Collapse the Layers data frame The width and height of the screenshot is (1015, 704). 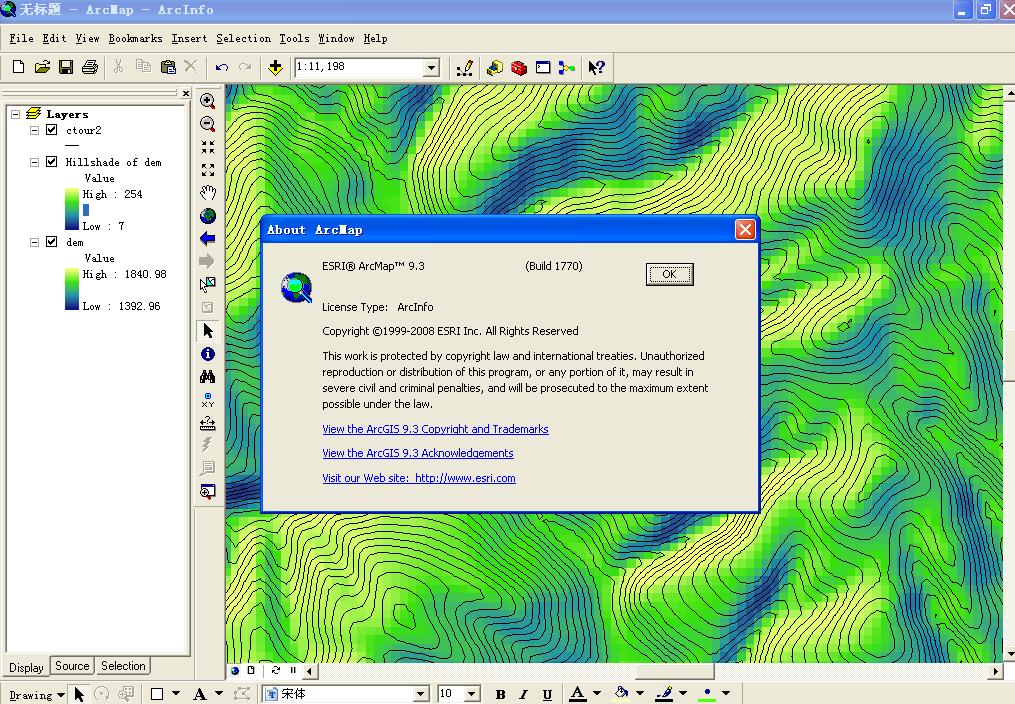[x=16, y=114]
